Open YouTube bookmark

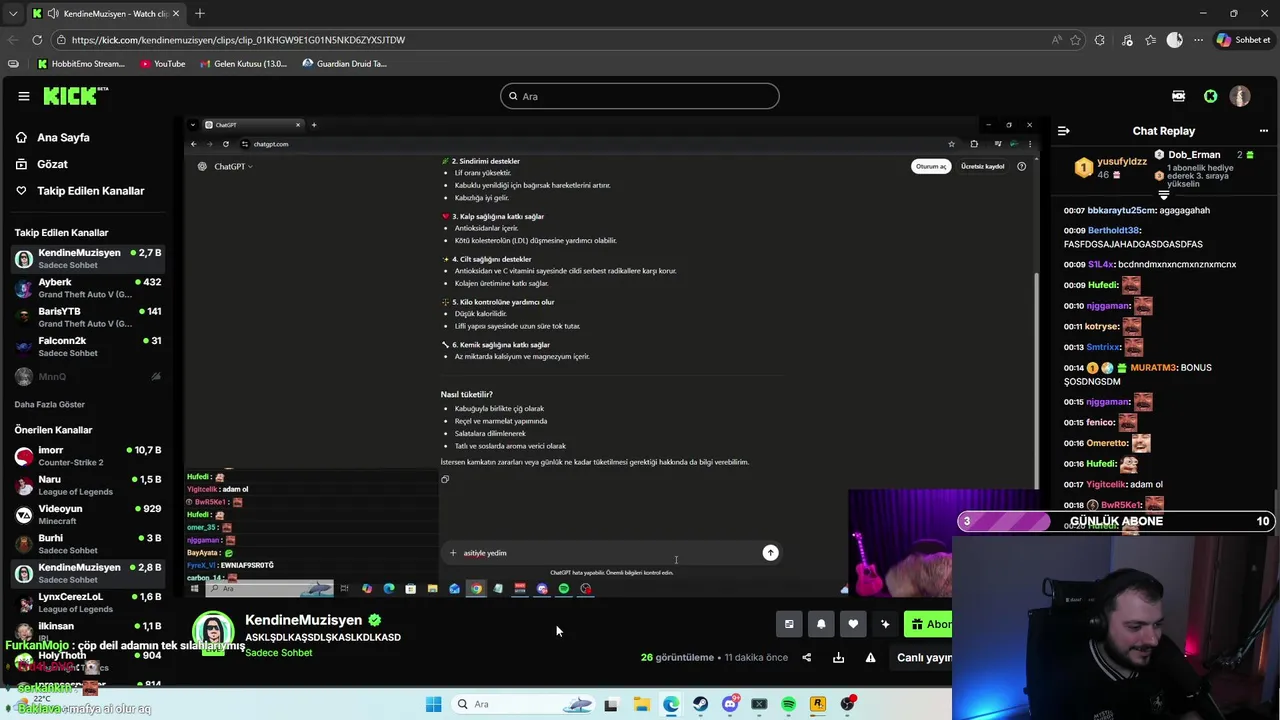163,64
